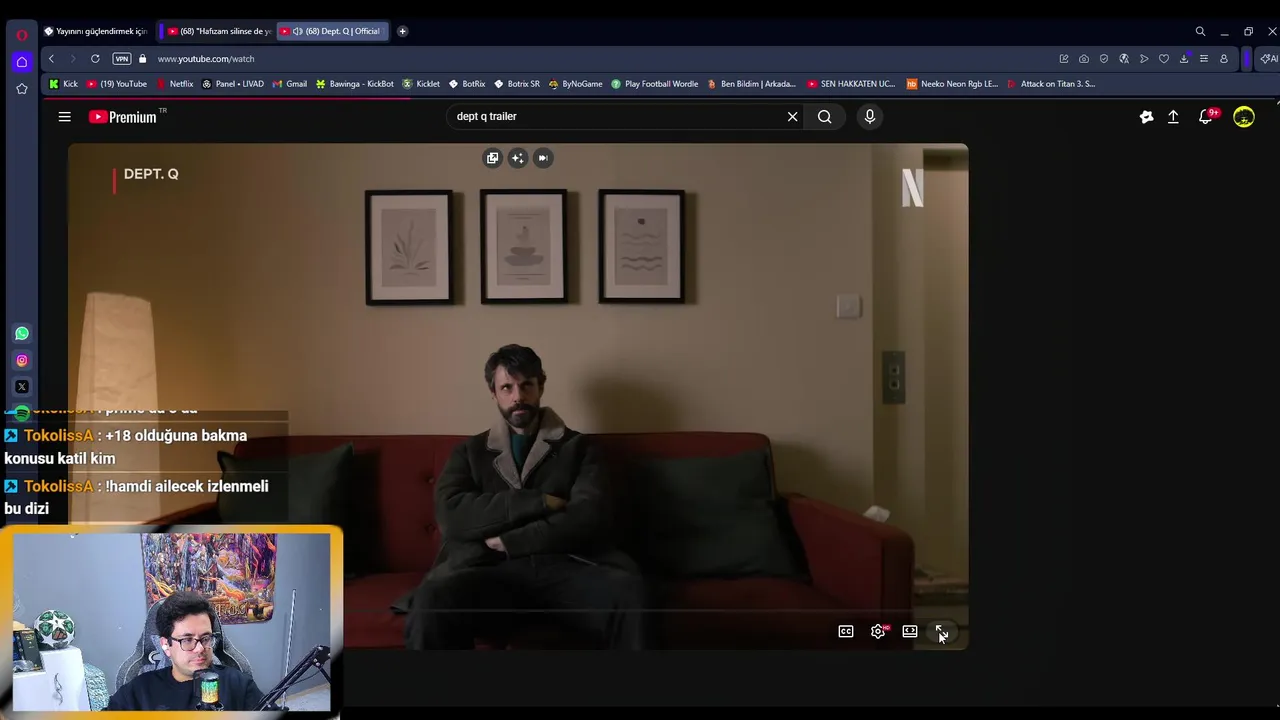The image size is (1280, 720).
Task: Toggle the Opera VPN badge
Action: coord(122,59)
